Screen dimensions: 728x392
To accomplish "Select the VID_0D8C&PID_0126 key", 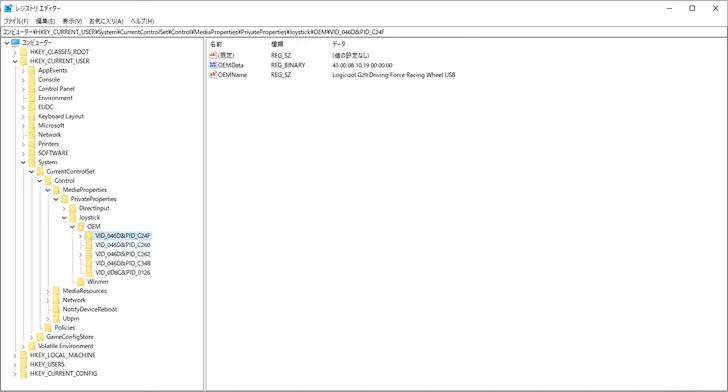I will pyautogui.click(x=123, y=273).
